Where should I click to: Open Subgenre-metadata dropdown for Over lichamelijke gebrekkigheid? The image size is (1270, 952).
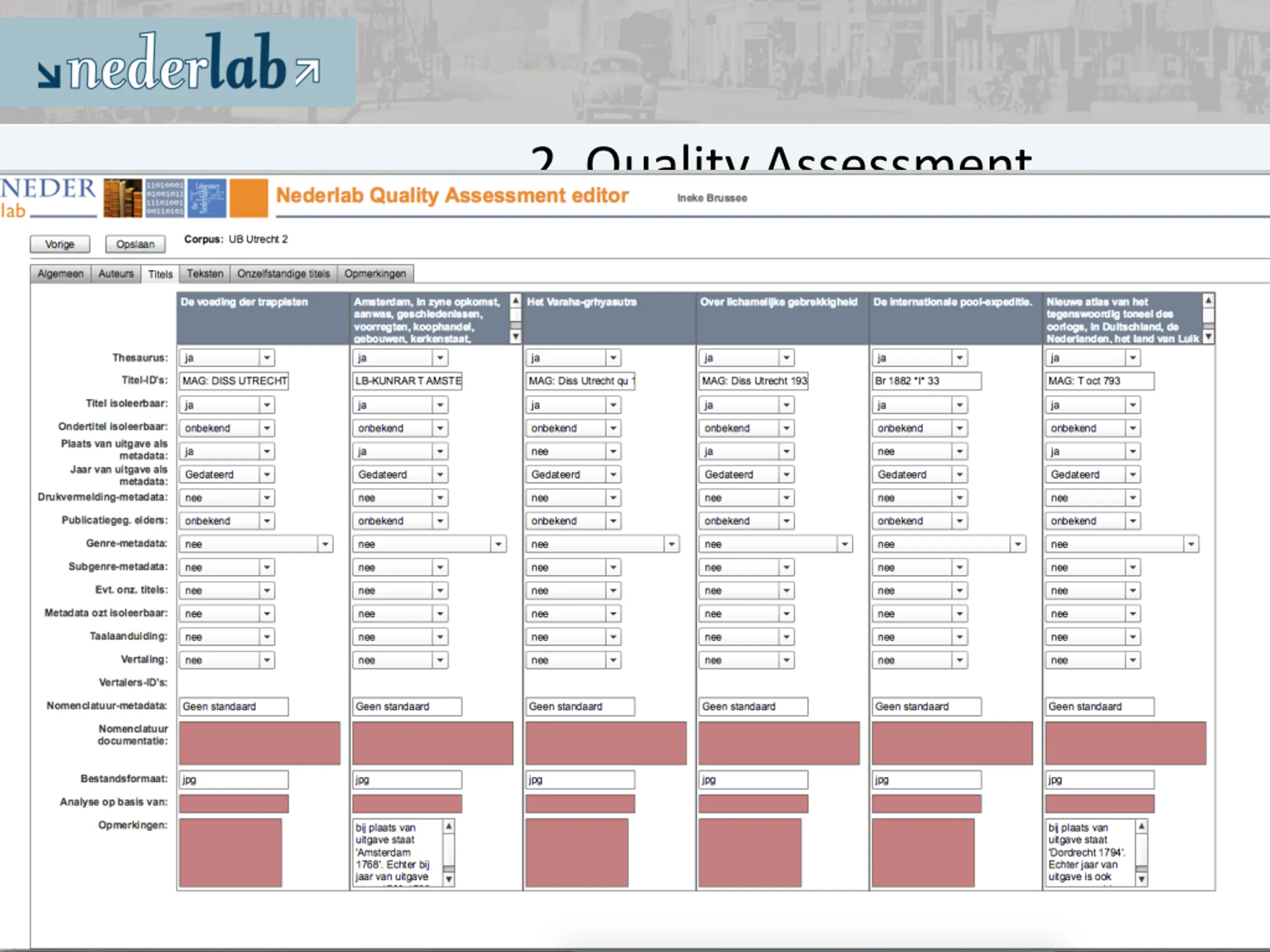(747, 568)
